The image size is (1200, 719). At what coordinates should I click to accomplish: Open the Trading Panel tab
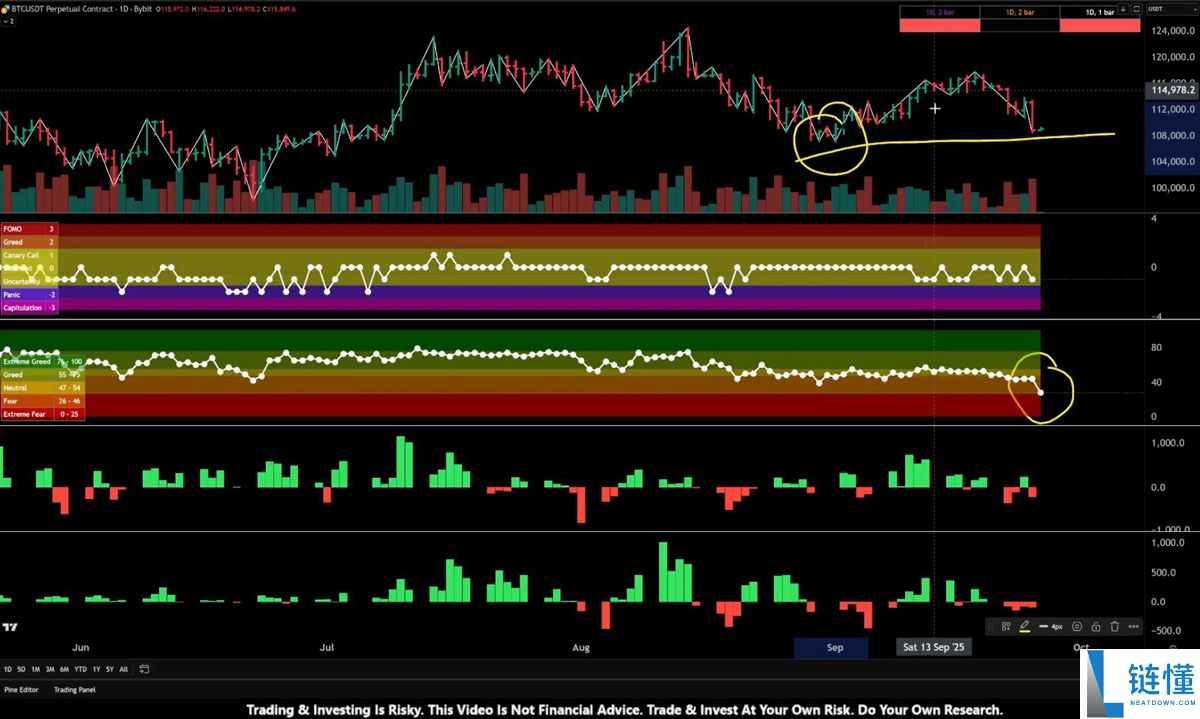point(74,689)
